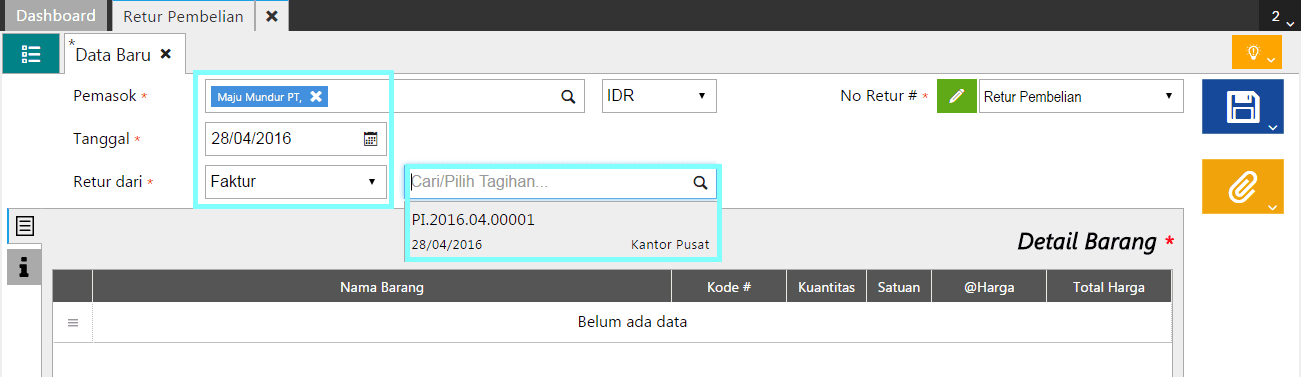Image resolution: width=1301 pixels, height=377 pixels.
Task: Select the Retur Pembelian tab
Action: tap(183, 16)
